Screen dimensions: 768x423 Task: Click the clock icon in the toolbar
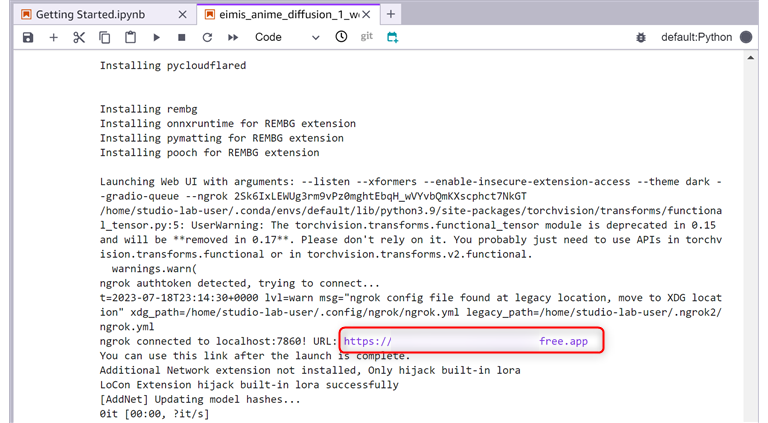[x=341, y=37]
